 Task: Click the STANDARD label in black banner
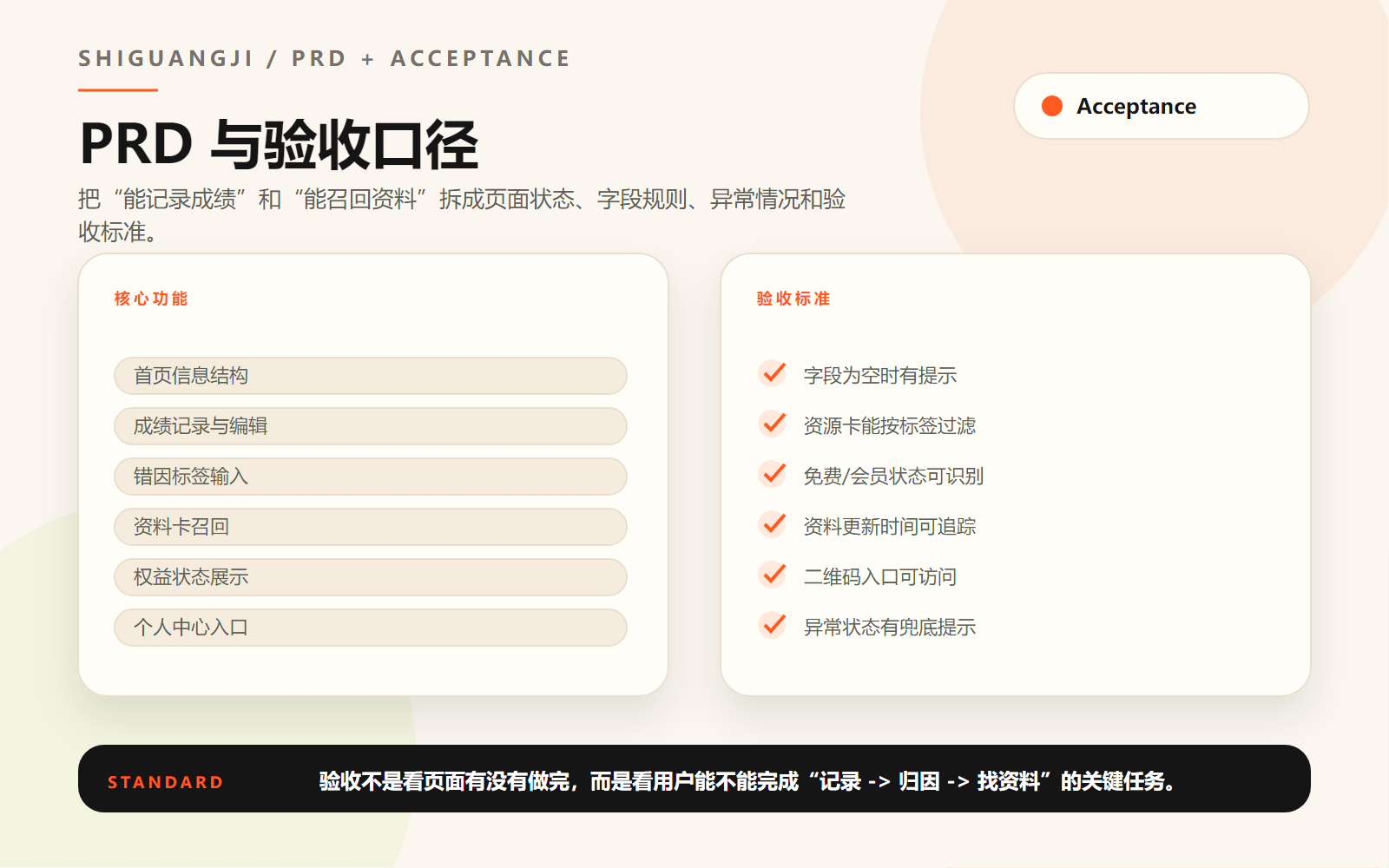(166, 782)
